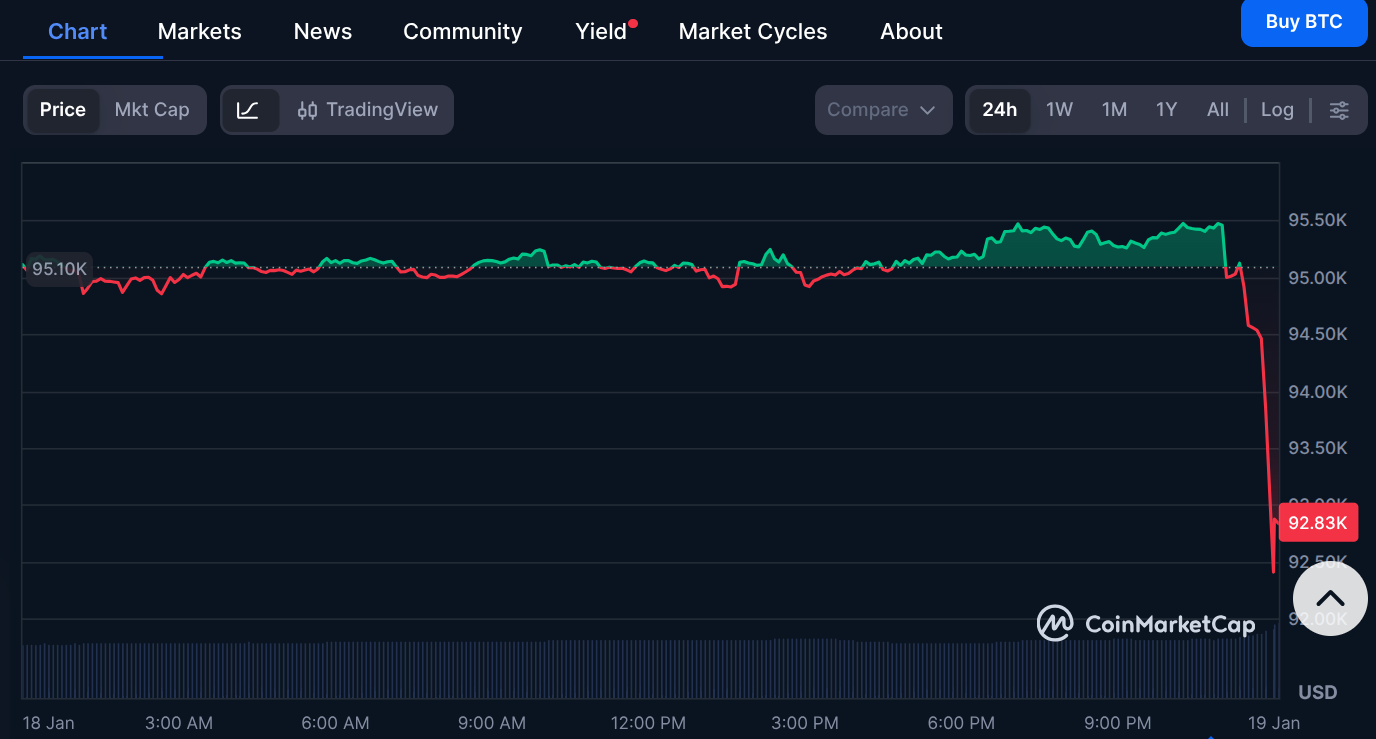This screenshot has height=739, width=1376.
Task: Click the 19 Jan date label
Action: [1274, 723]
